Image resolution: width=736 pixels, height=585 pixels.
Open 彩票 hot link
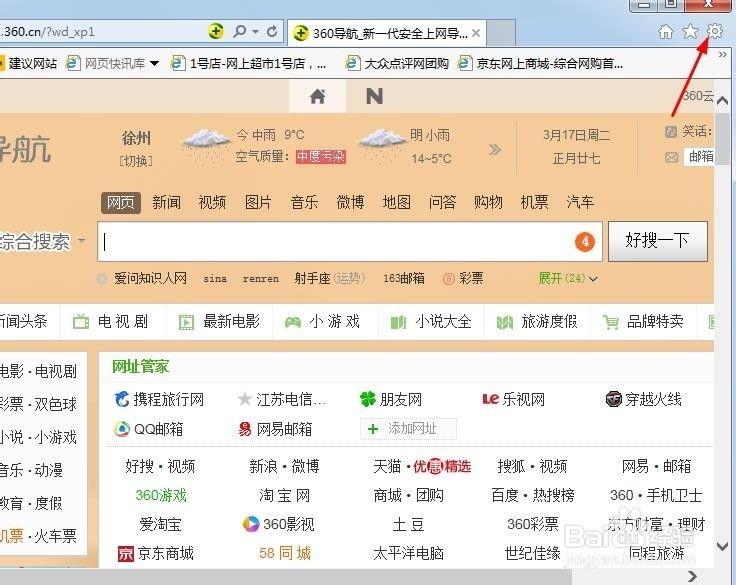tap(463, 278)
